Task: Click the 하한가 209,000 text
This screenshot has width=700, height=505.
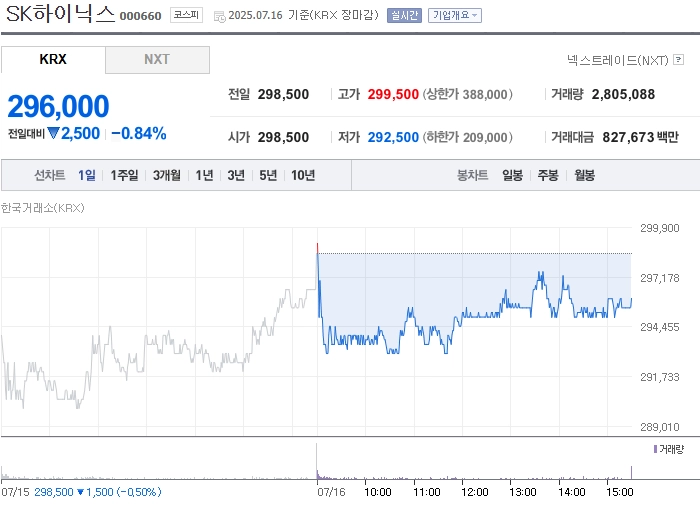Action: click(x=467, y=137)
